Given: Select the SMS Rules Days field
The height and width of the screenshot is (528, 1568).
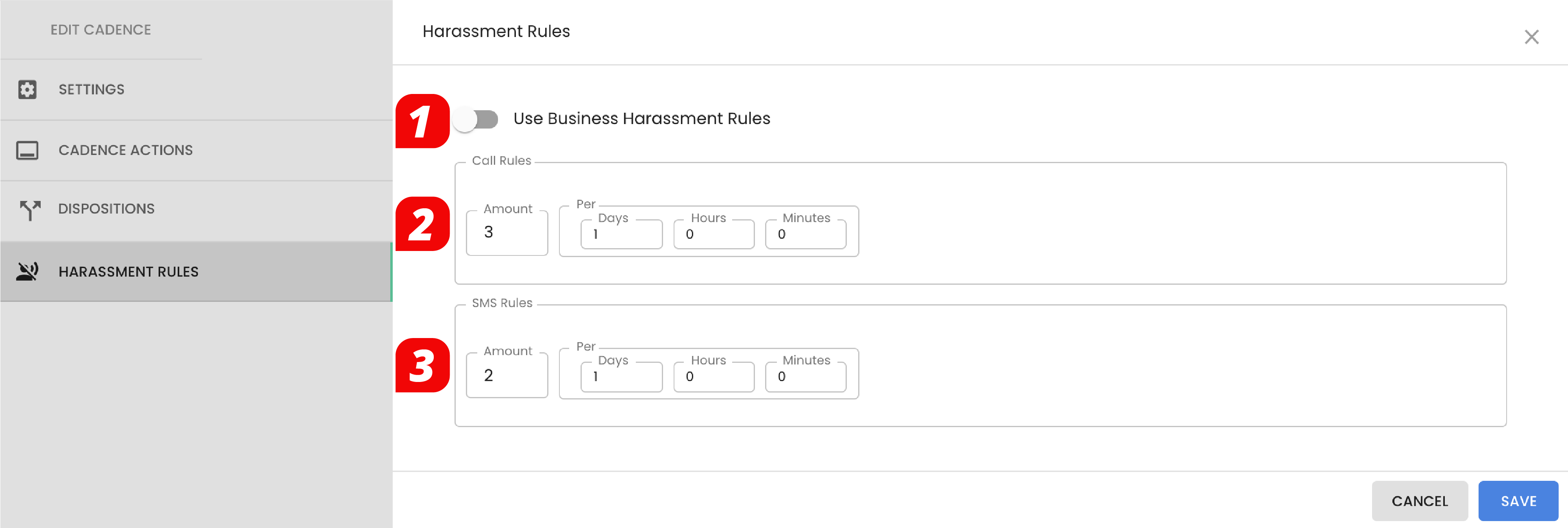Looking at the screenshot, I should (x=621, y=377).
